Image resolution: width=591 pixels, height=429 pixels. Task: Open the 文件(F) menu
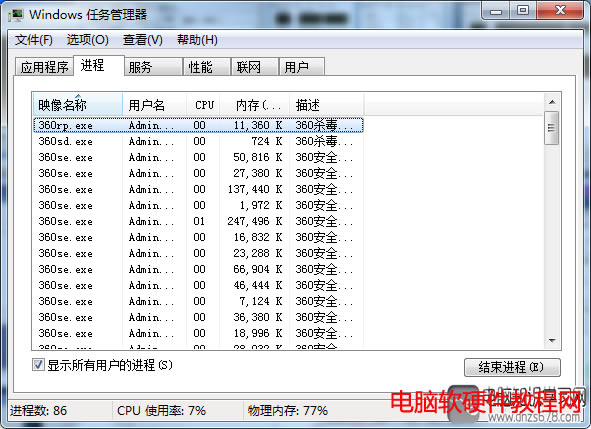click(34, 40)
